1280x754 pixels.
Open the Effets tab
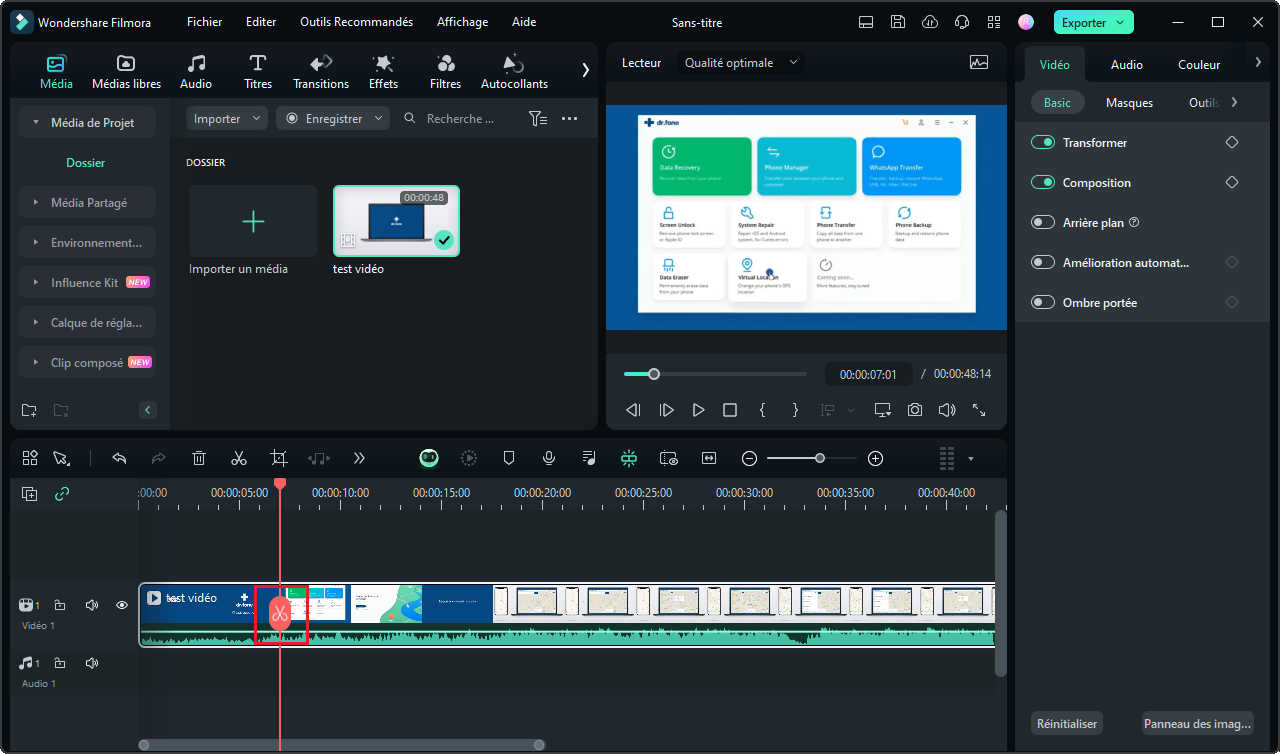383,71
